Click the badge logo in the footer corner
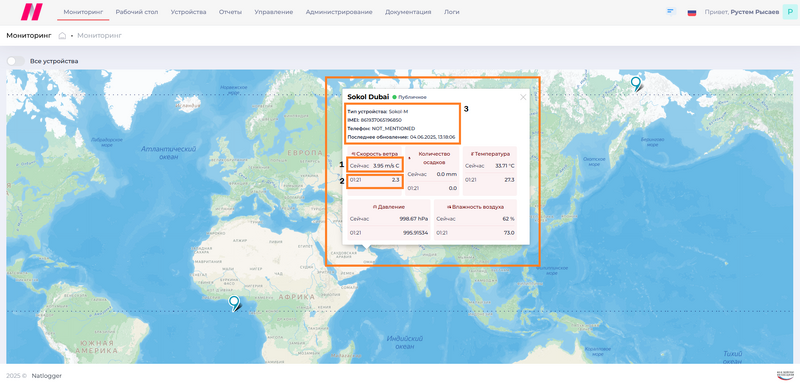This screenshot has width=800, height=385. [x=785, y=375]
